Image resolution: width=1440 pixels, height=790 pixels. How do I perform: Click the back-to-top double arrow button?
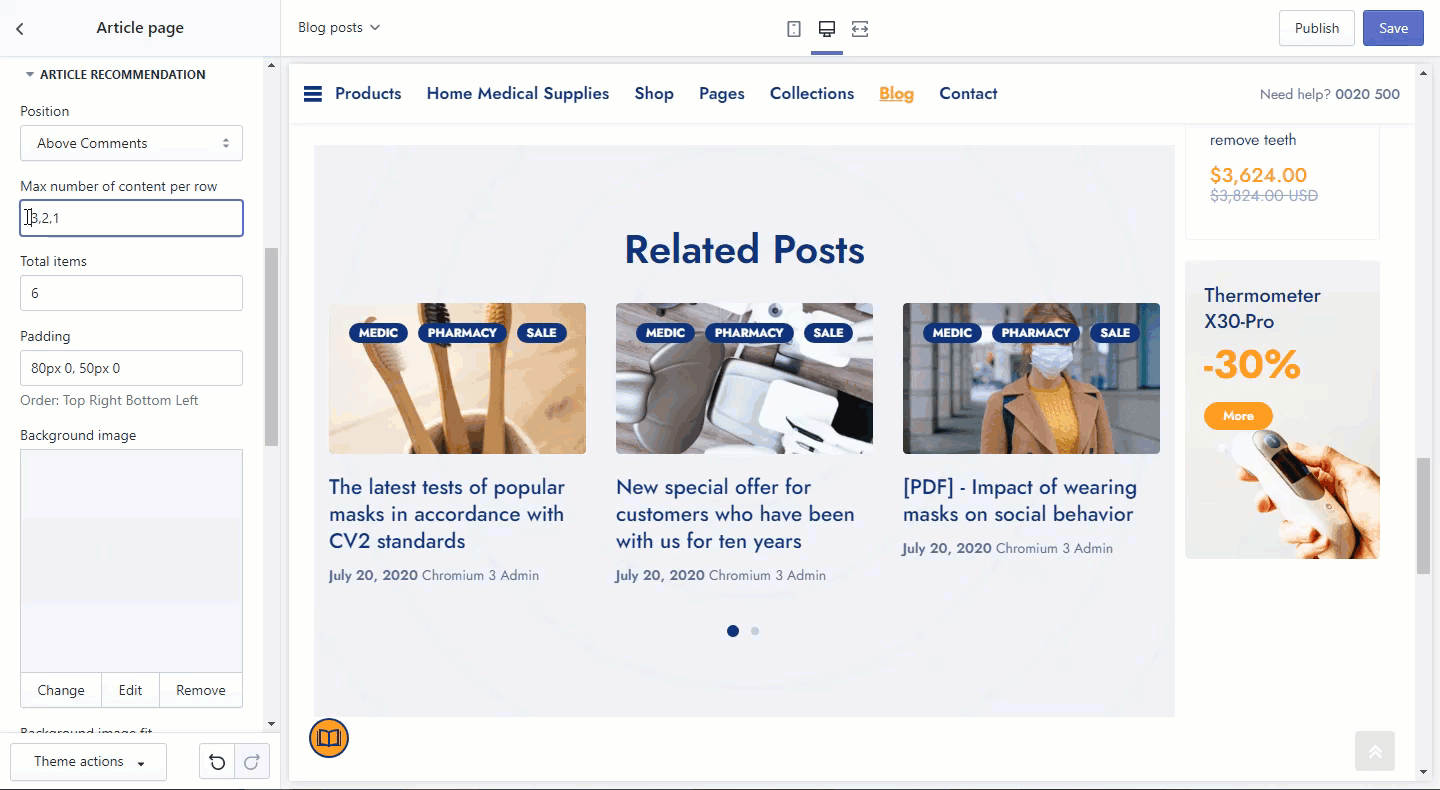tap(1375, 751)
